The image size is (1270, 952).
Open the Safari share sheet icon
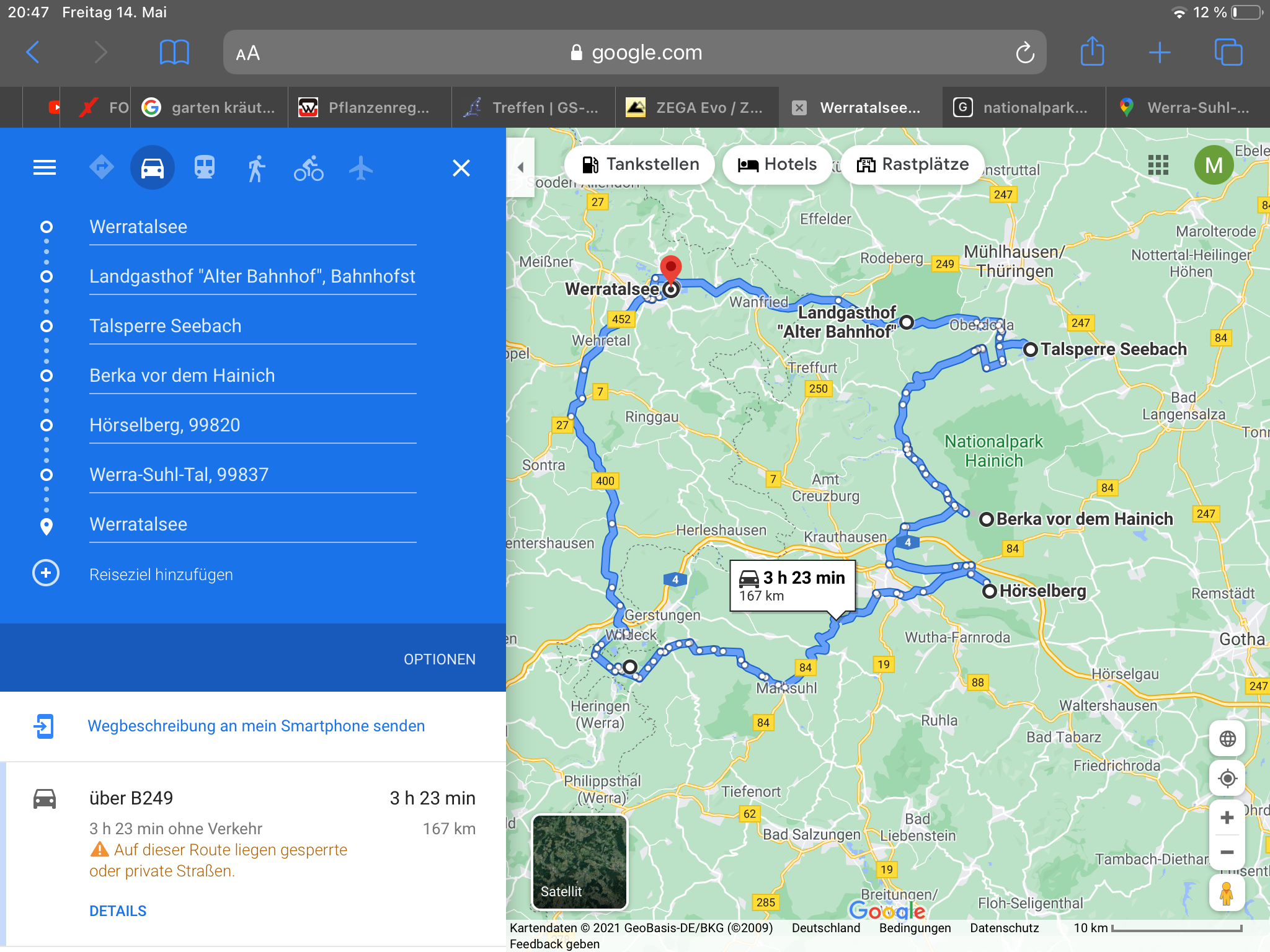click(1092, 51)
